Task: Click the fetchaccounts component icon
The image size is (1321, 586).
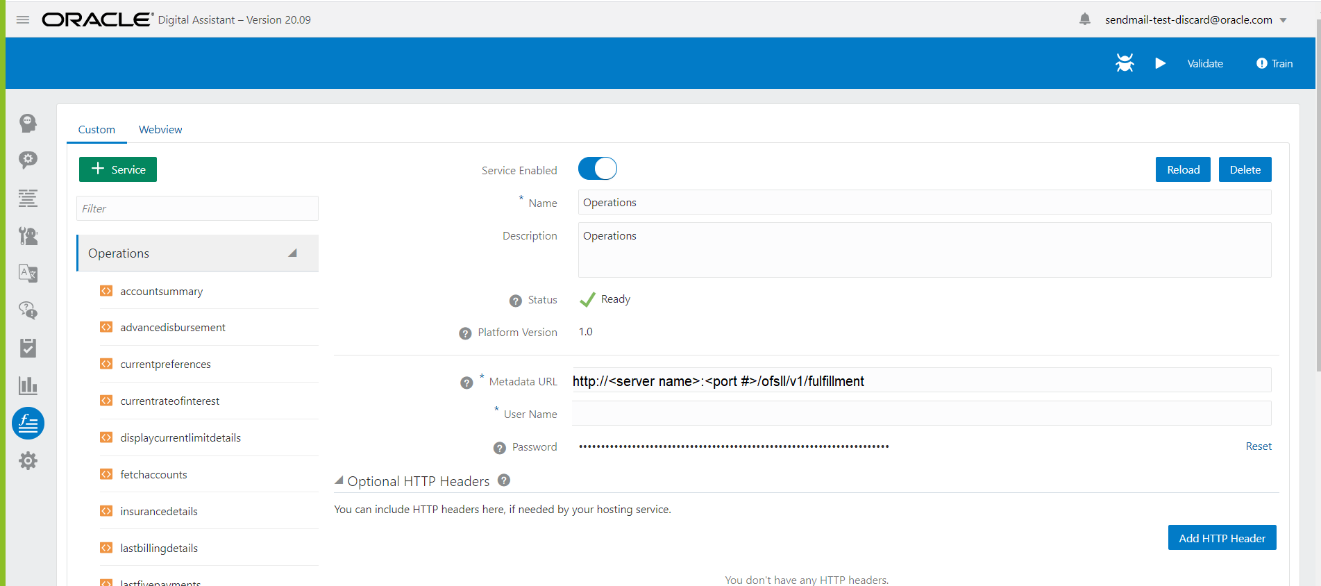Action: pos(106,474)
